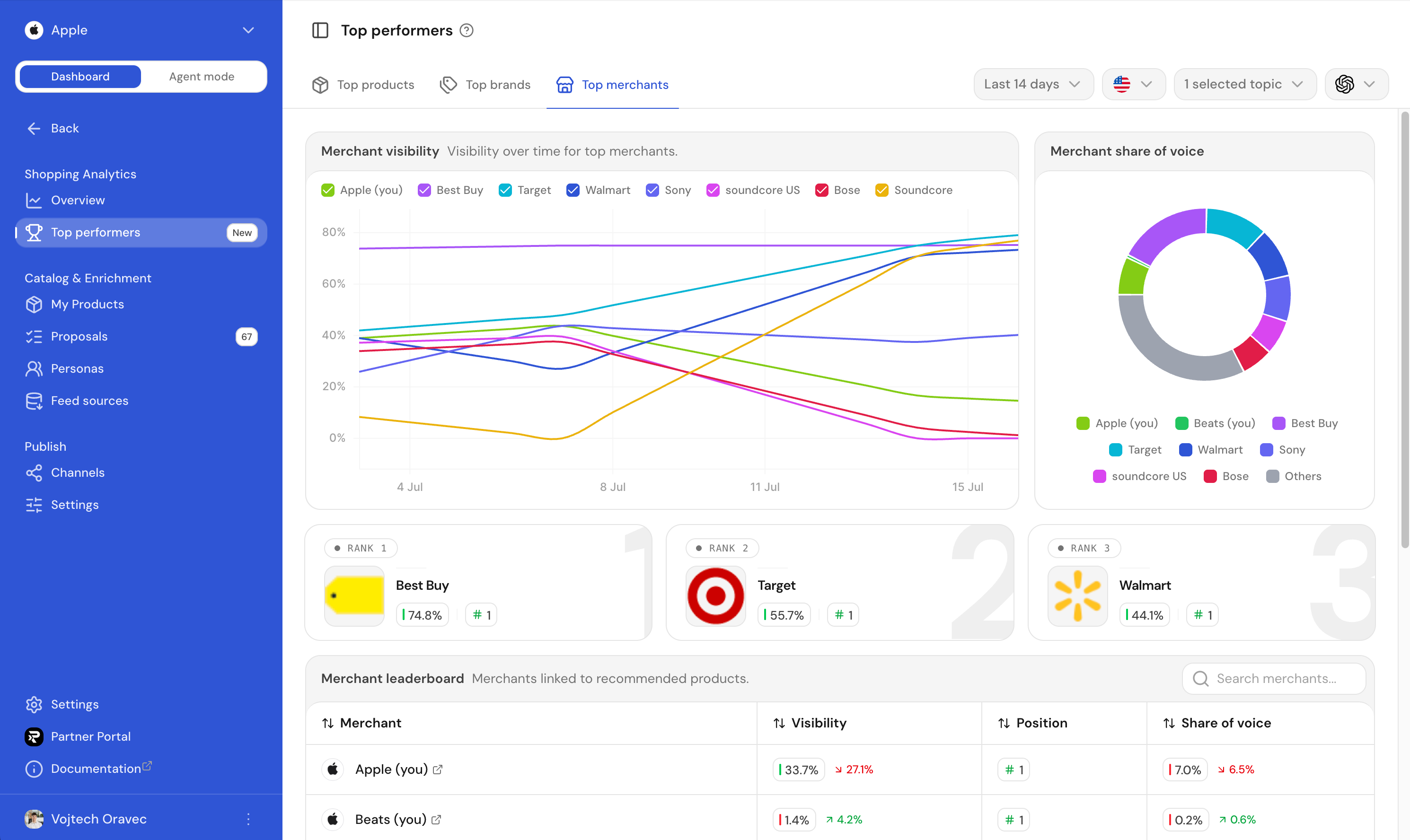Toggle the Target chart checkbox
The image size is (1410, 840).
point(505,190)
